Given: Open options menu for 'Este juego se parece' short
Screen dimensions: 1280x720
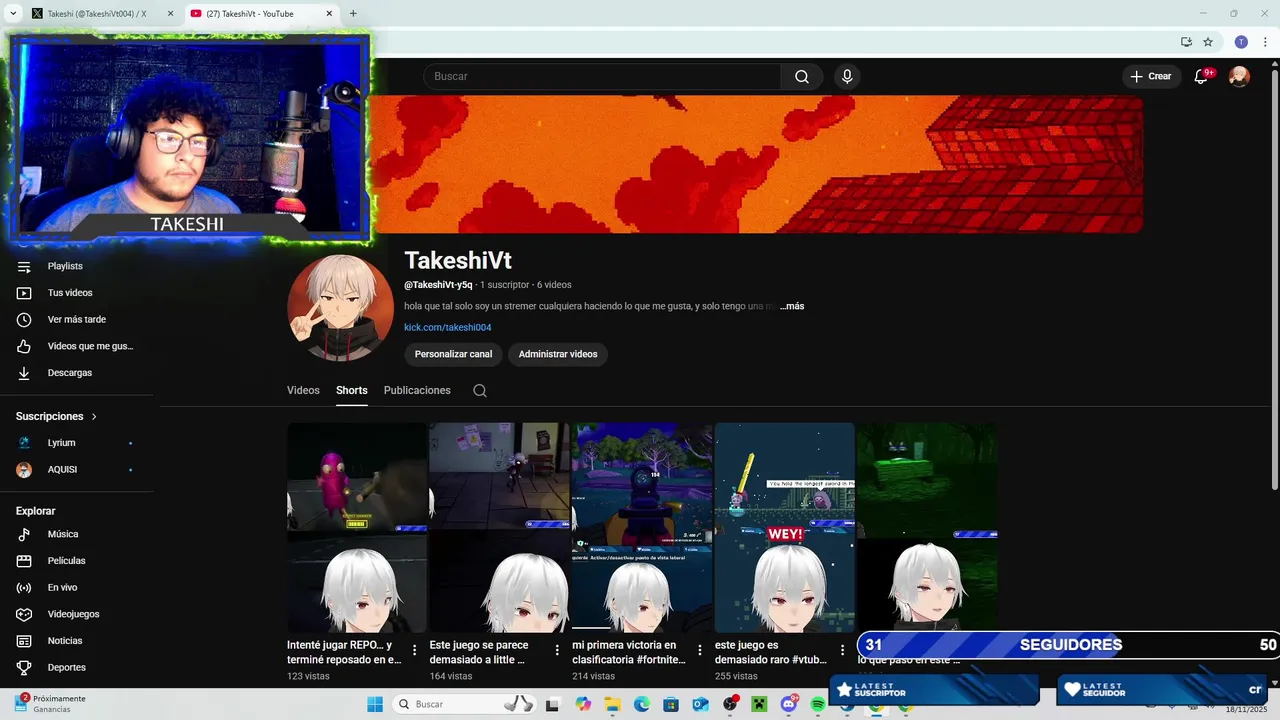Looking at the screenshot, I should tap(557, 651).
